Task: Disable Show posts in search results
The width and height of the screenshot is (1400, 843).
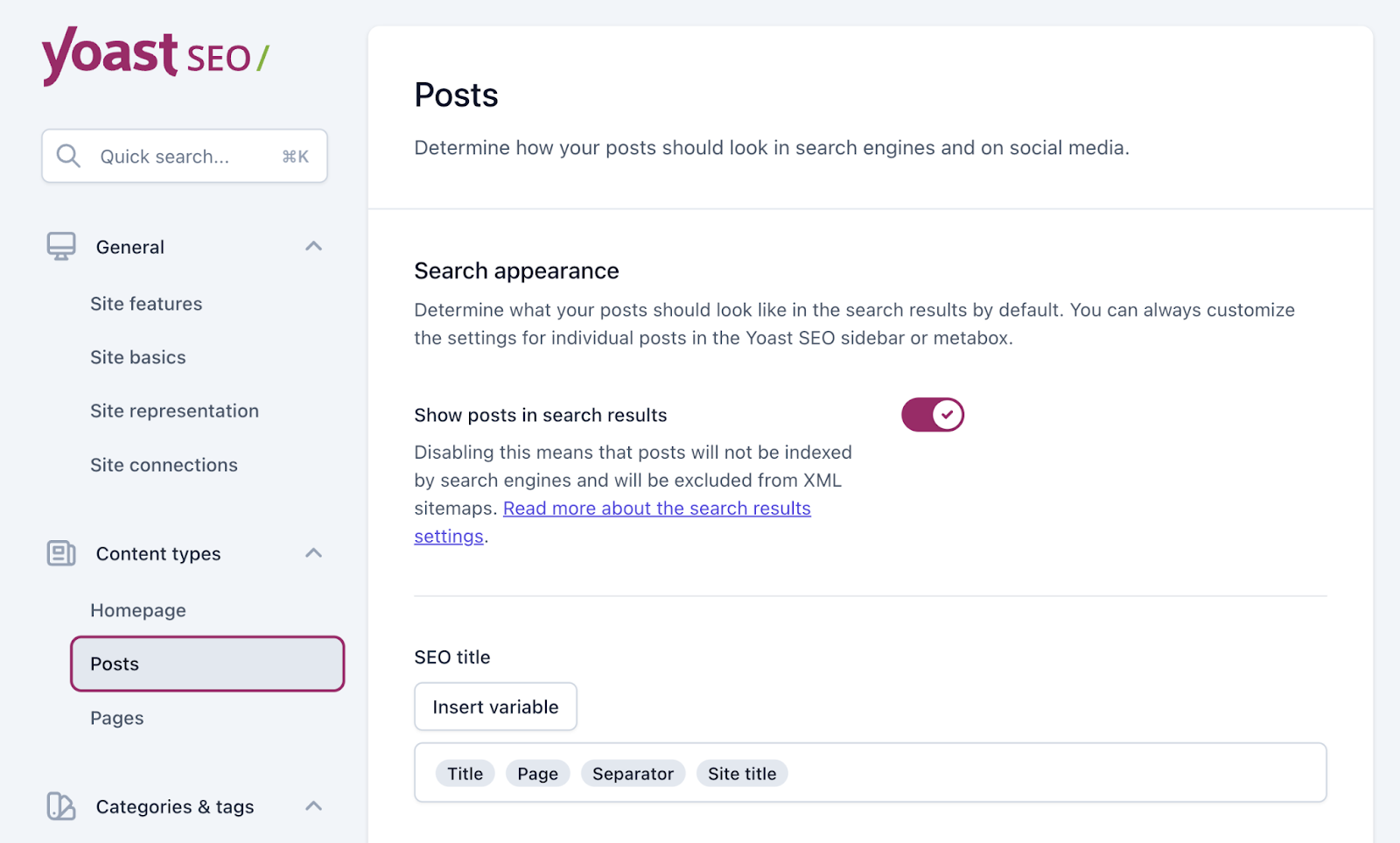Action: (932, 414)
